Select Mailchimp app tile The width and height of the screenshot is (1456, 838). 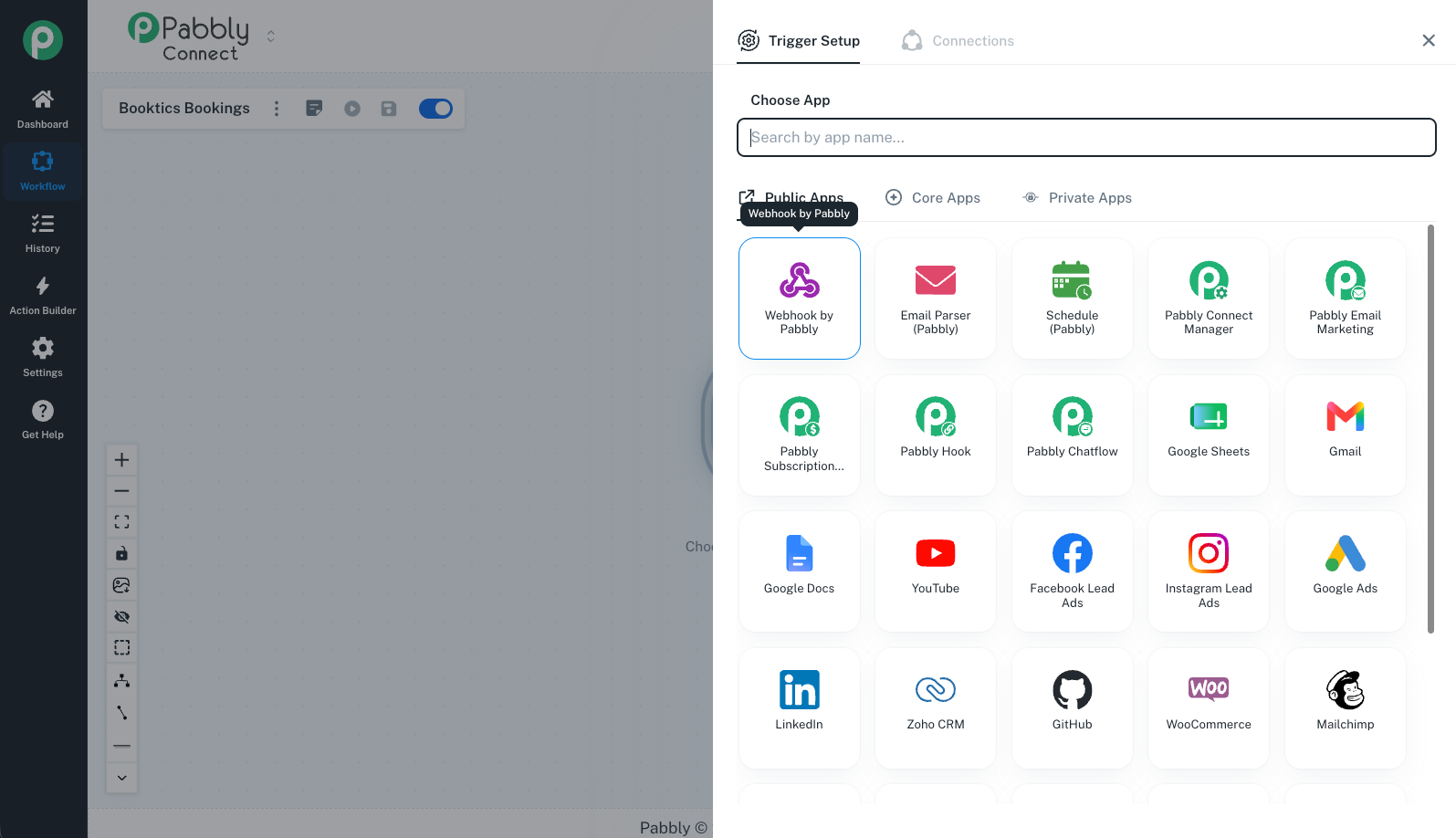click(1345, 708)
